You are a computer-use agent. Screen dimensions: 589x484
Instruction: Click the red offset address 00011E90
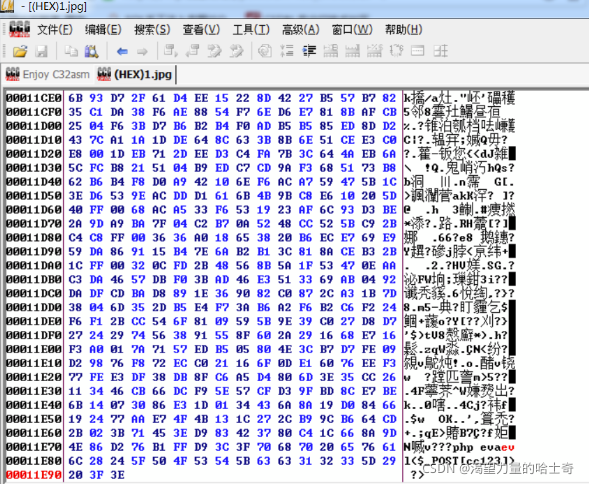tap(34, 475)
